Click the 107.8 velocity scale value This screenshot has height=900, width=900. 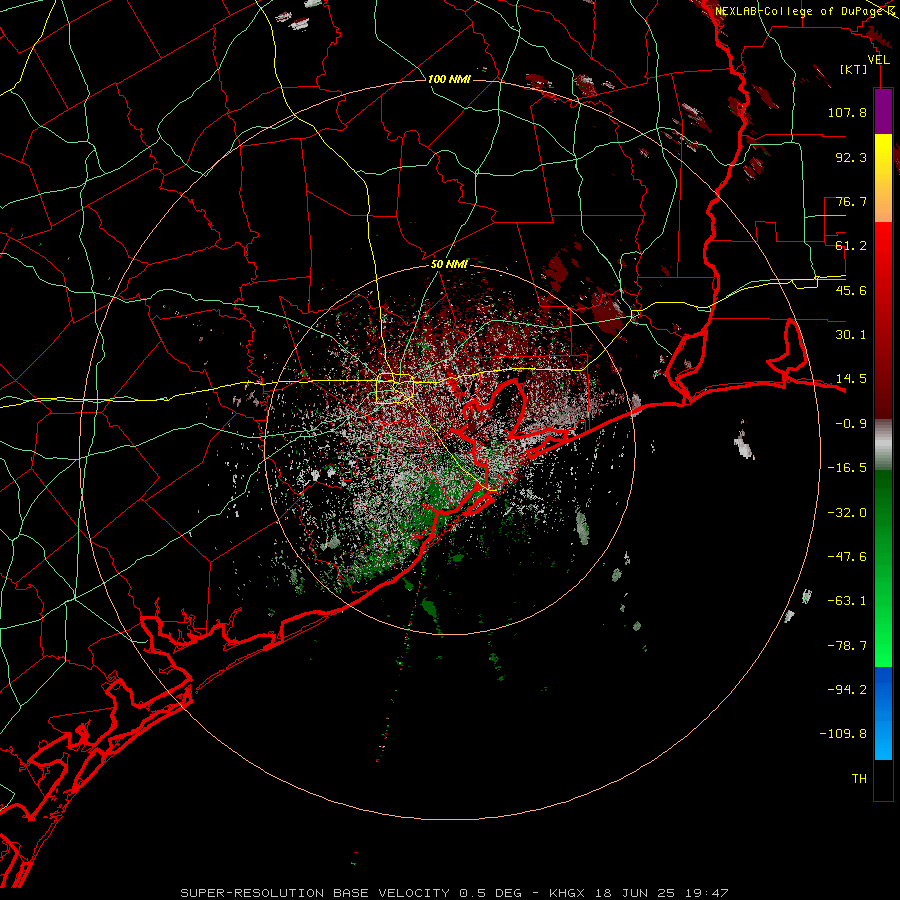pyautogui.click(x=847, y=112)
